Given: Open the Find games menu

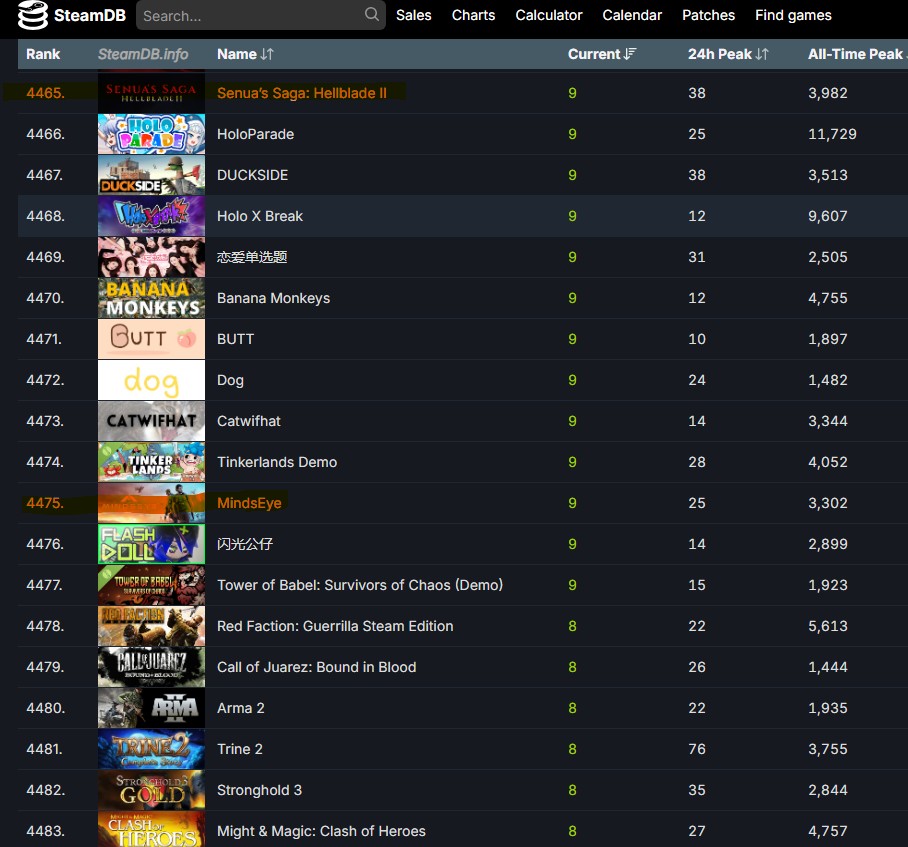Looking at the screenshot, I should (x=793, y=15).
